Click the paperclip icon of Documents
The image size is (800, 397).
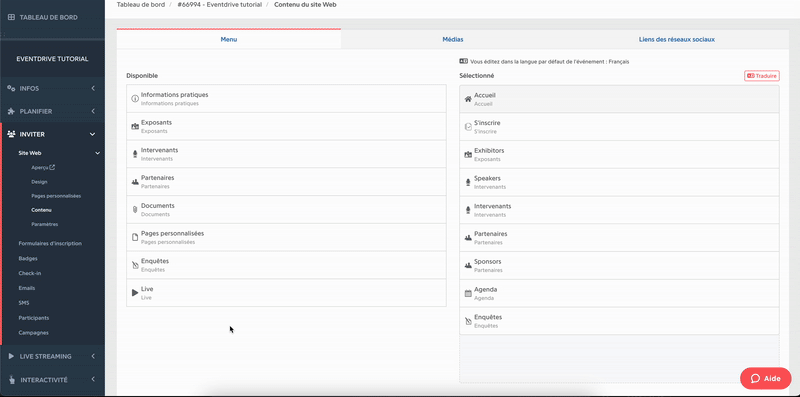click(x=135, y=210)
